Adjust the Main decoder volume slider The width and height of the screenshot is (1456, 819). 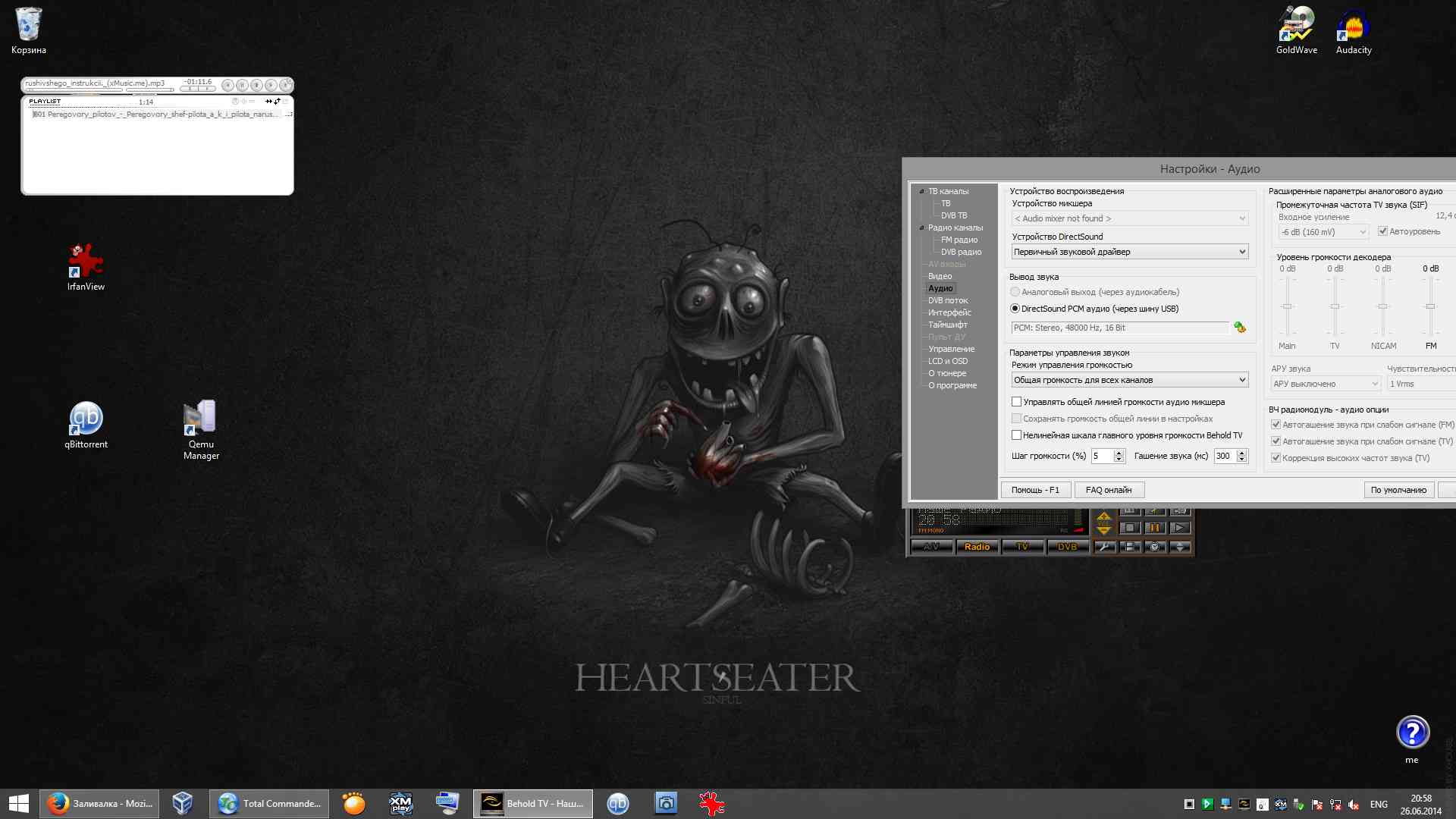coord(1287,306)
